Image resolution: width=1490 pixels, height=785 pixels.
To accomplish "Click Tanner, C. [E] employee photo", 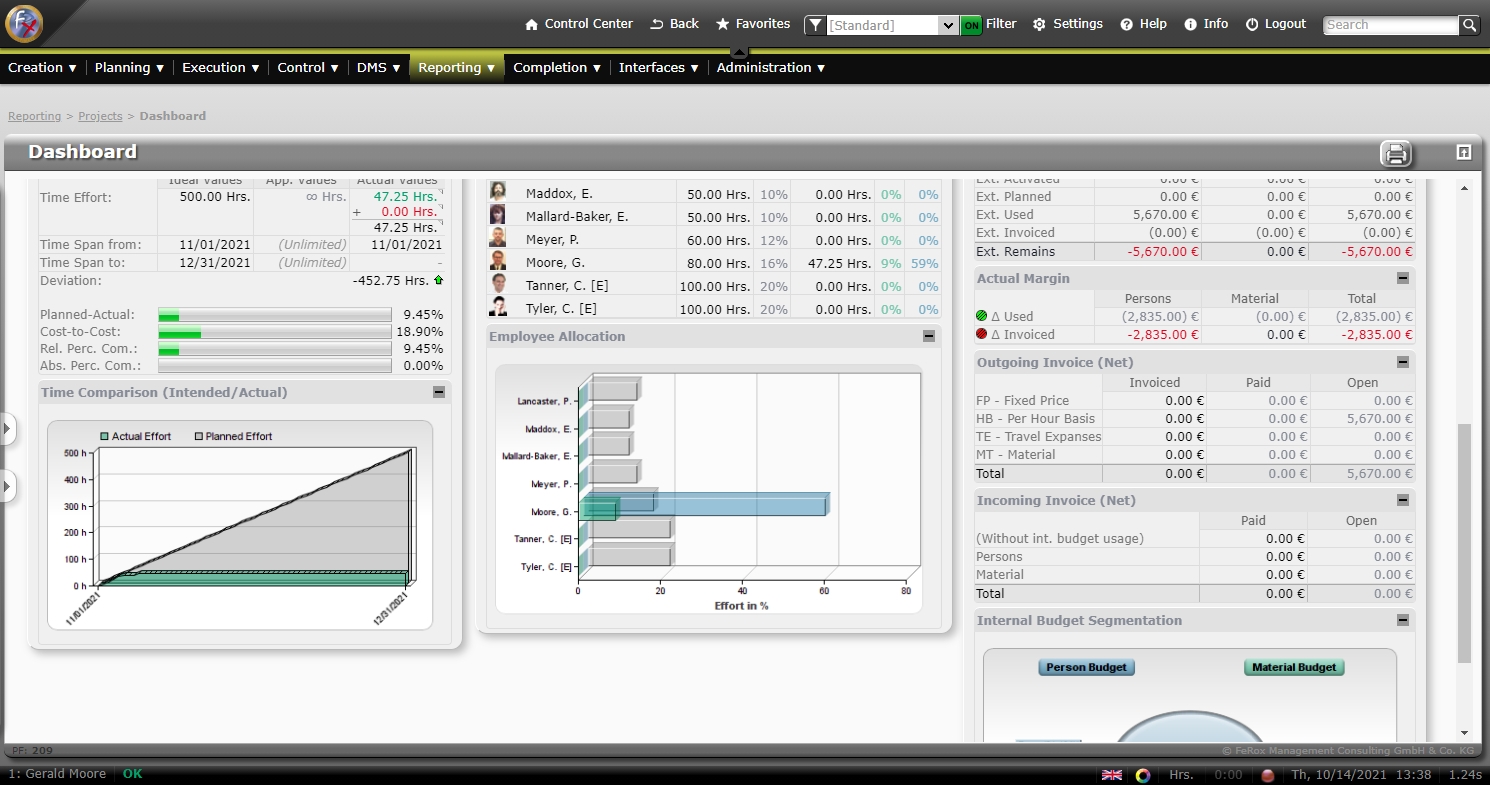I will [497, 284].
